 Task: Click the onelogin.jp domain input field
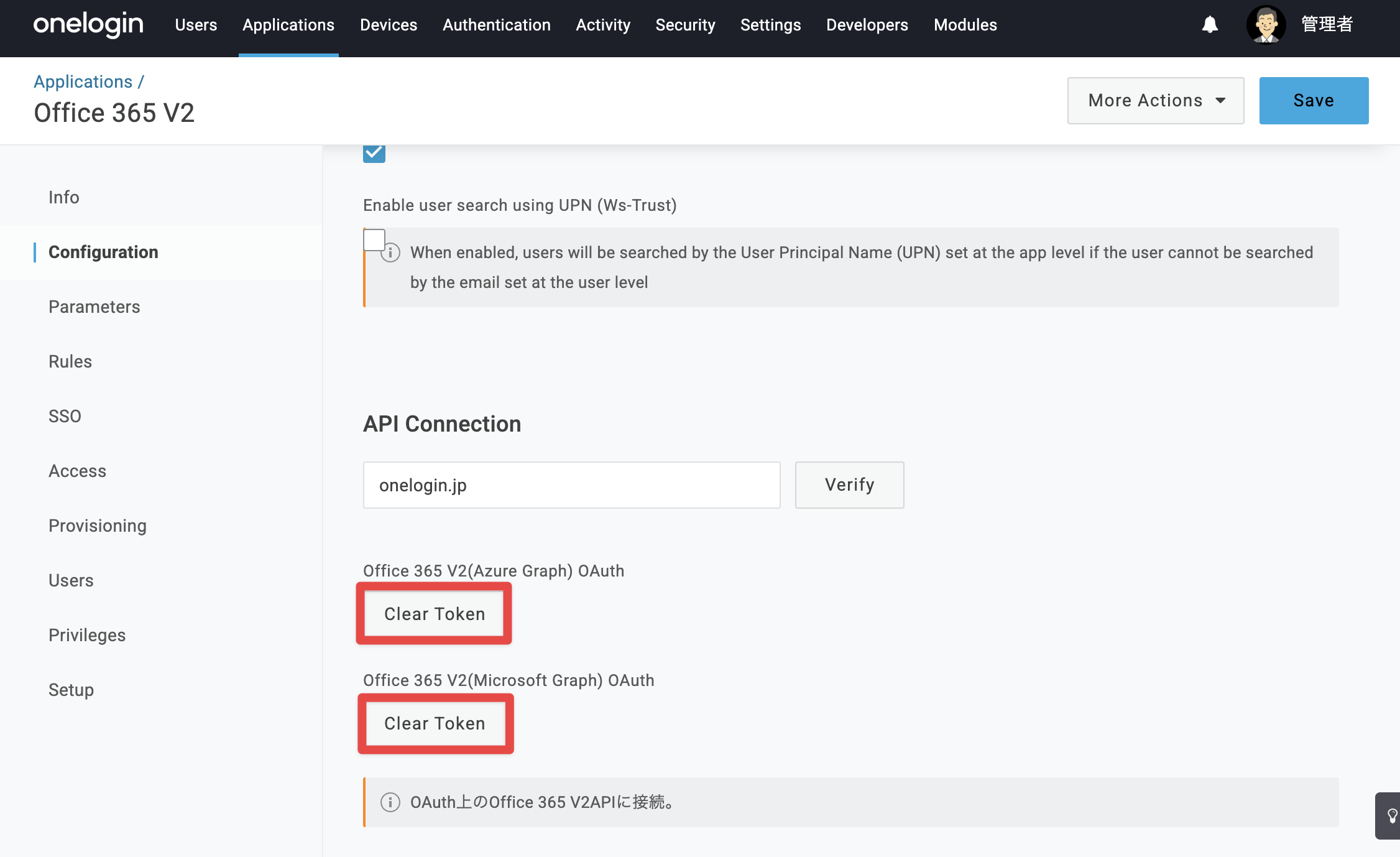pyautogui.click(x=572, y=485)
